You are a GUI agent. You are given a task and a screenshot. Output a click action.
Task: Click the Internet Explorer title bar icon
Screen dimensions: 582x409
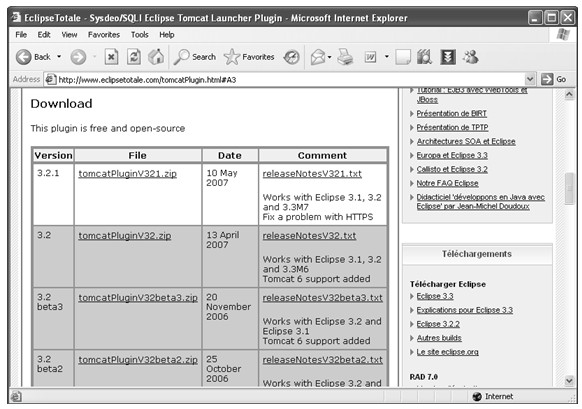pyautogui.click(x=16, y=17)
